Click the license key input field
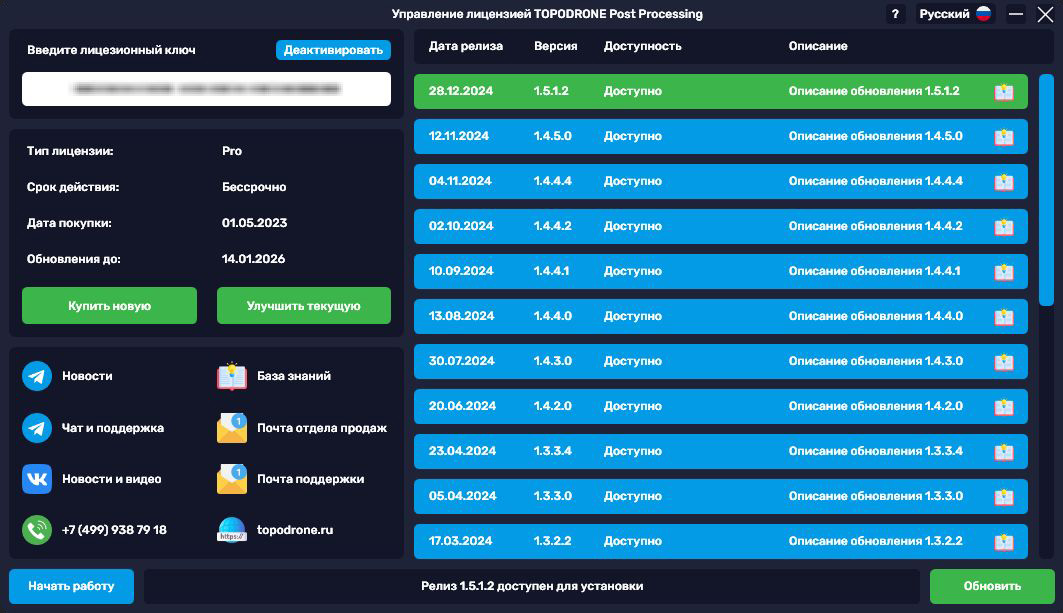Viewport: 1063px width, 613px height. pyautogui.click(x=205, y=89)
